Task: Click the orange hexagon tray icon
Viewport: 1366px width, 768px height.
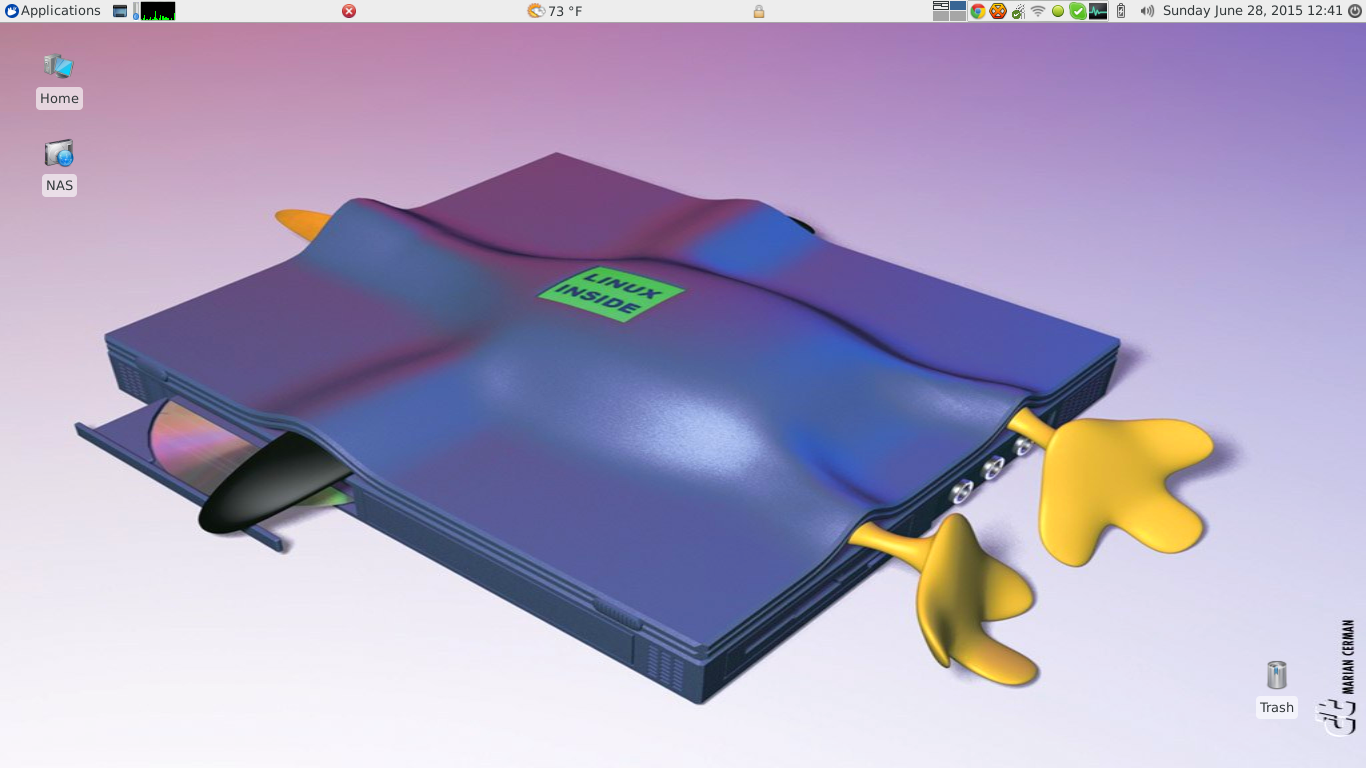Action: click(998, 11)
